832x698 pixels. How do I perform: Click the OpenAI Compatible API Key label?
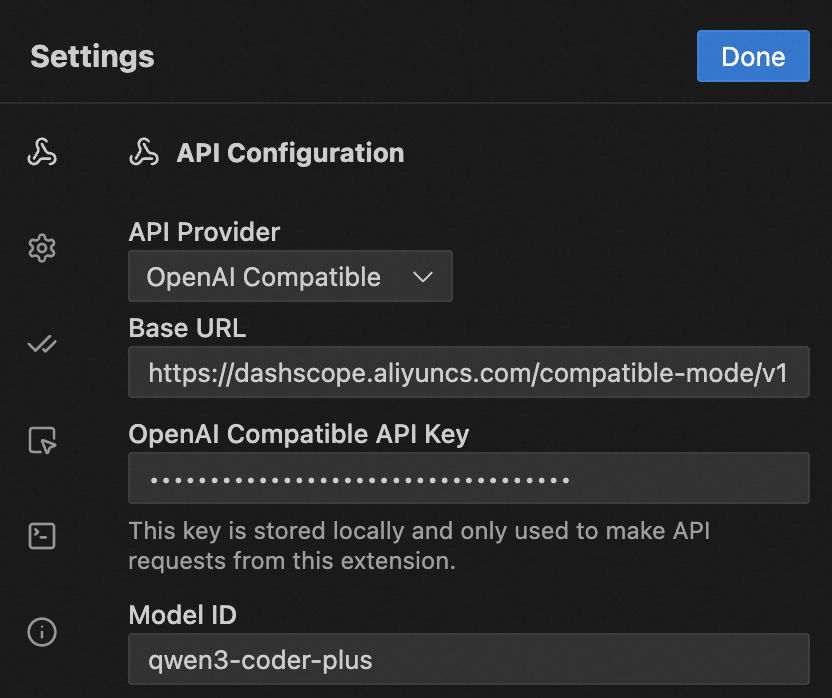click(x=299, y=434)
